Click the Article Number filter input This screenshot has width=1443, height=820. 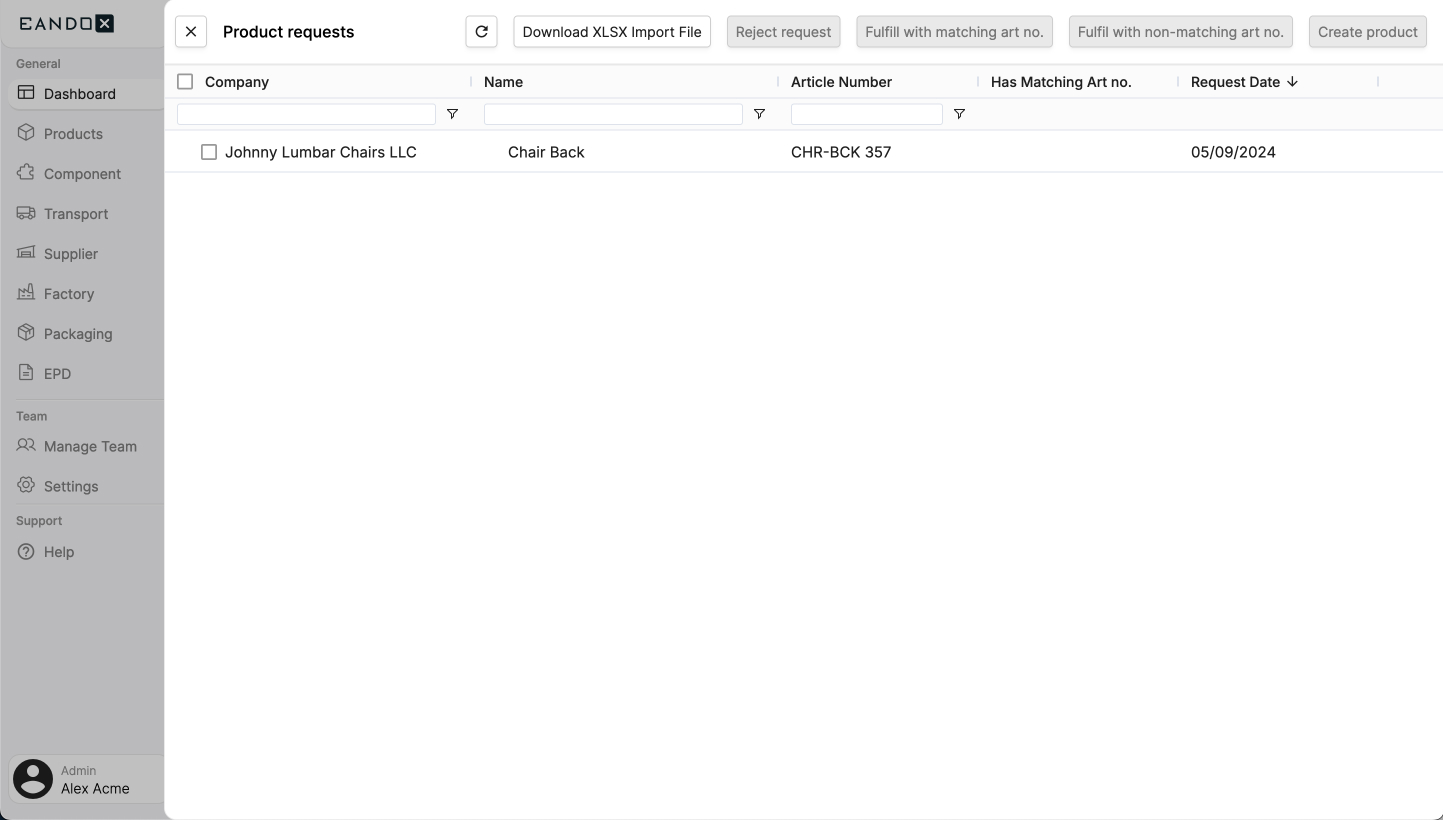click(866, 115)
